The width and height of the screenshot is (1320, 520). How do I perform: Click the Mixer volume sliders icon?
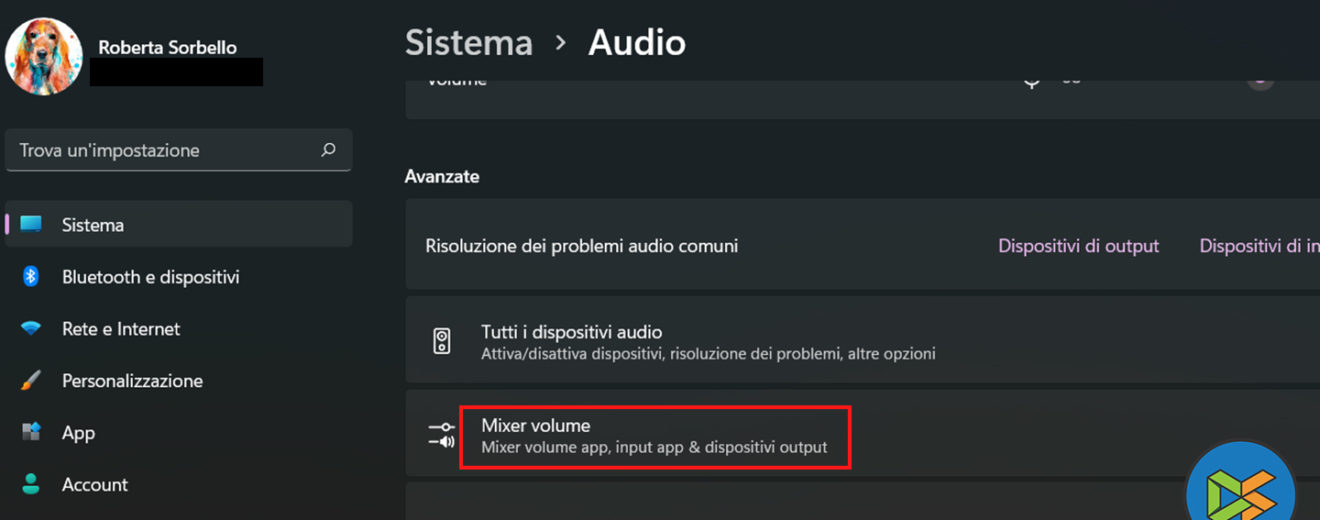(x=442, y=435)
